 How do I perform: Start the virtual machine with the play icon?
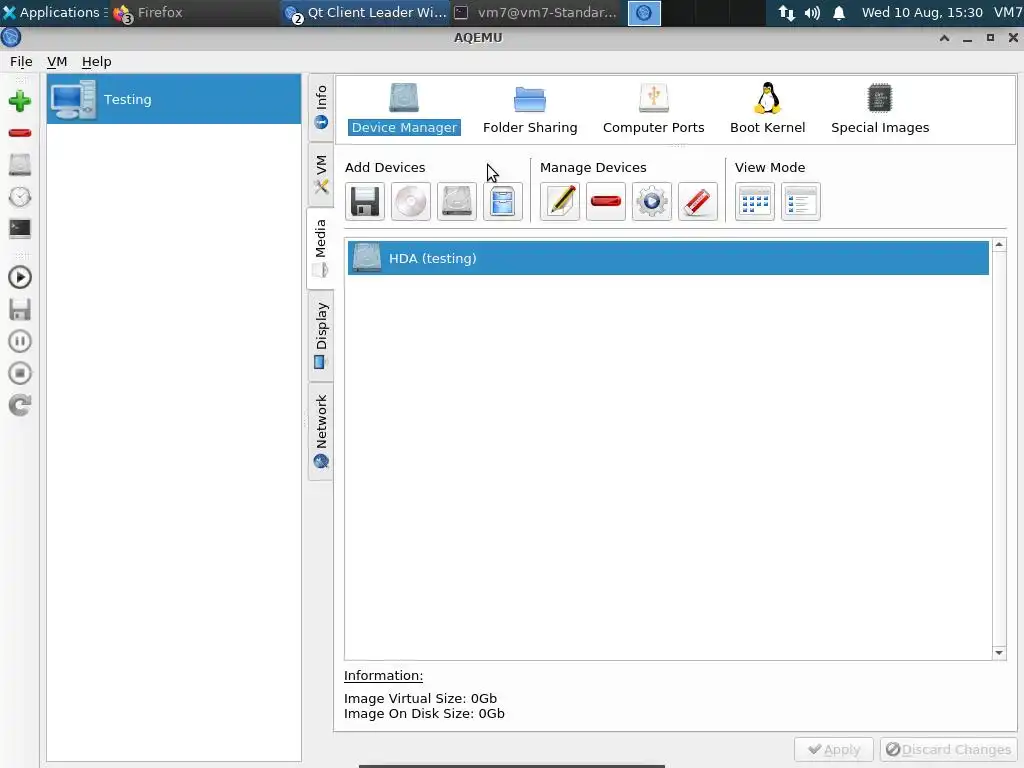(20, 278)
